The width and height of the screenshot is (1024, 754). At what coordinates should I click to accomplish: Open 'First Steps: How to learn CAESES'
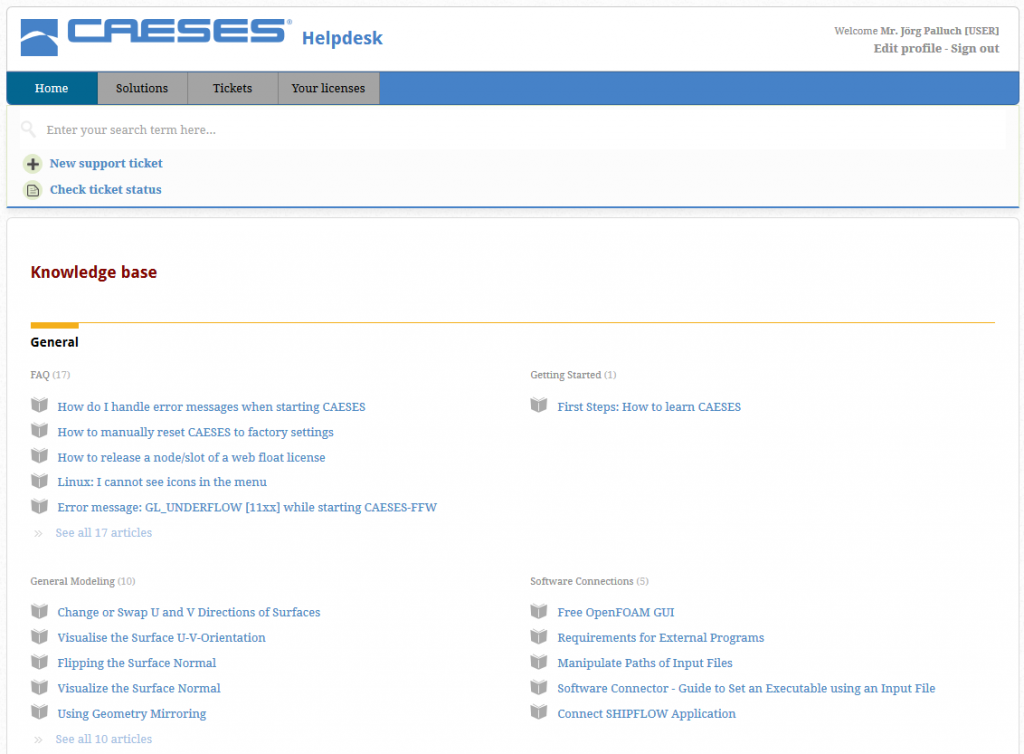tap(649, 407)
